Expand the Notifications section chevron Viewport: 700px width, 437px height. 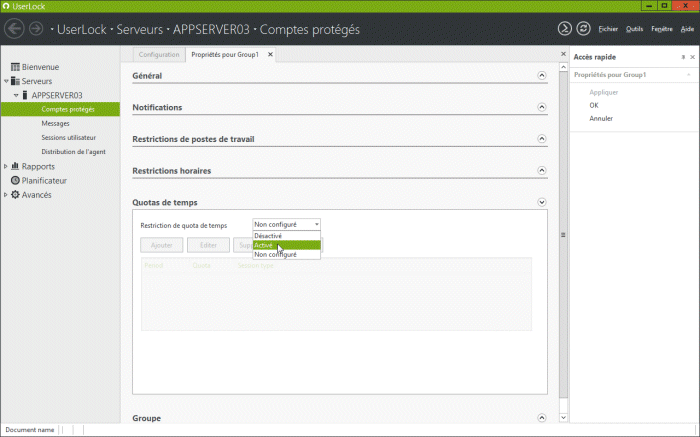[x=542, y=107]
